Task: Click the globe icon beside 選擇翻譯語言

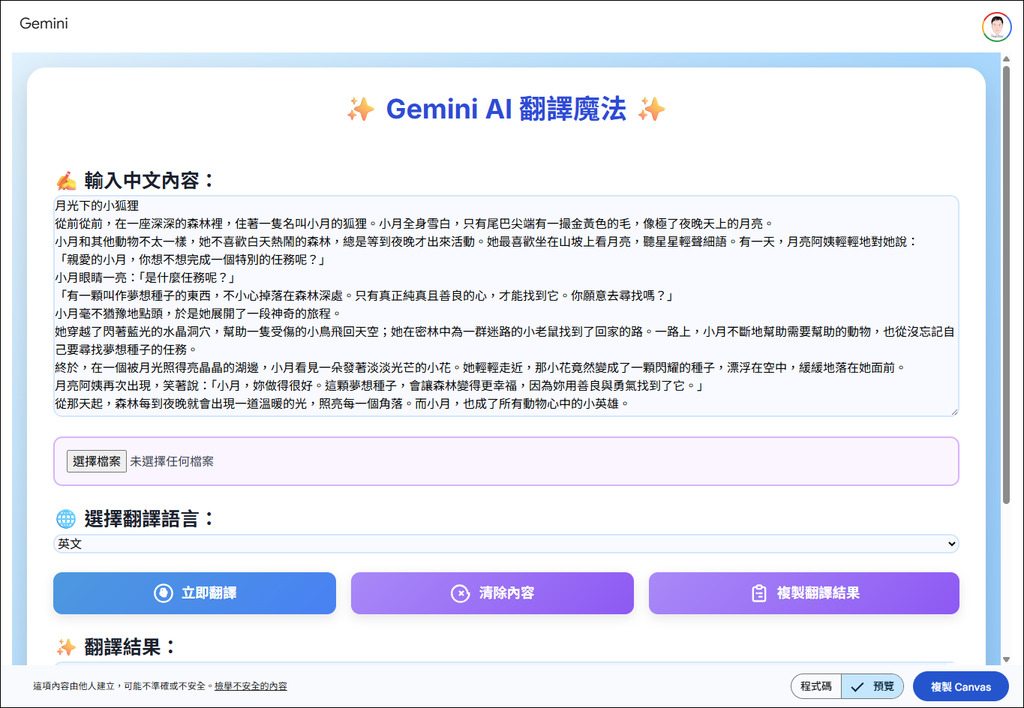Action: click(66, 519)
